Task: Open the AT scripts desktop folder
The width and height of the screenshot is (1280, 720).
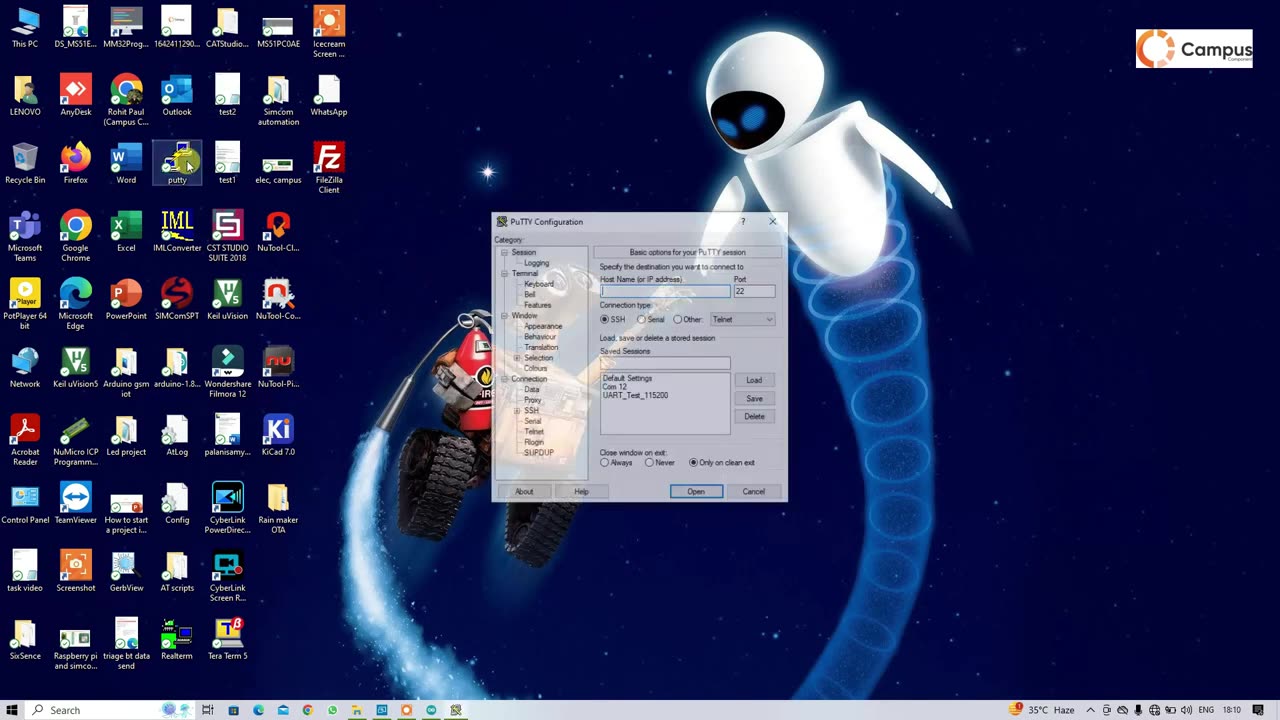Action: click(x=177, y=571)
